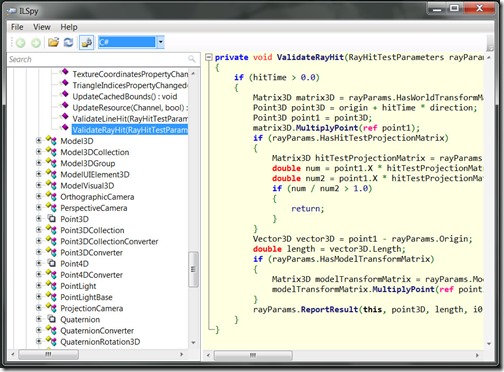504x372 pixels.
Task: Open the View menu
Action: tap(42, 27)
